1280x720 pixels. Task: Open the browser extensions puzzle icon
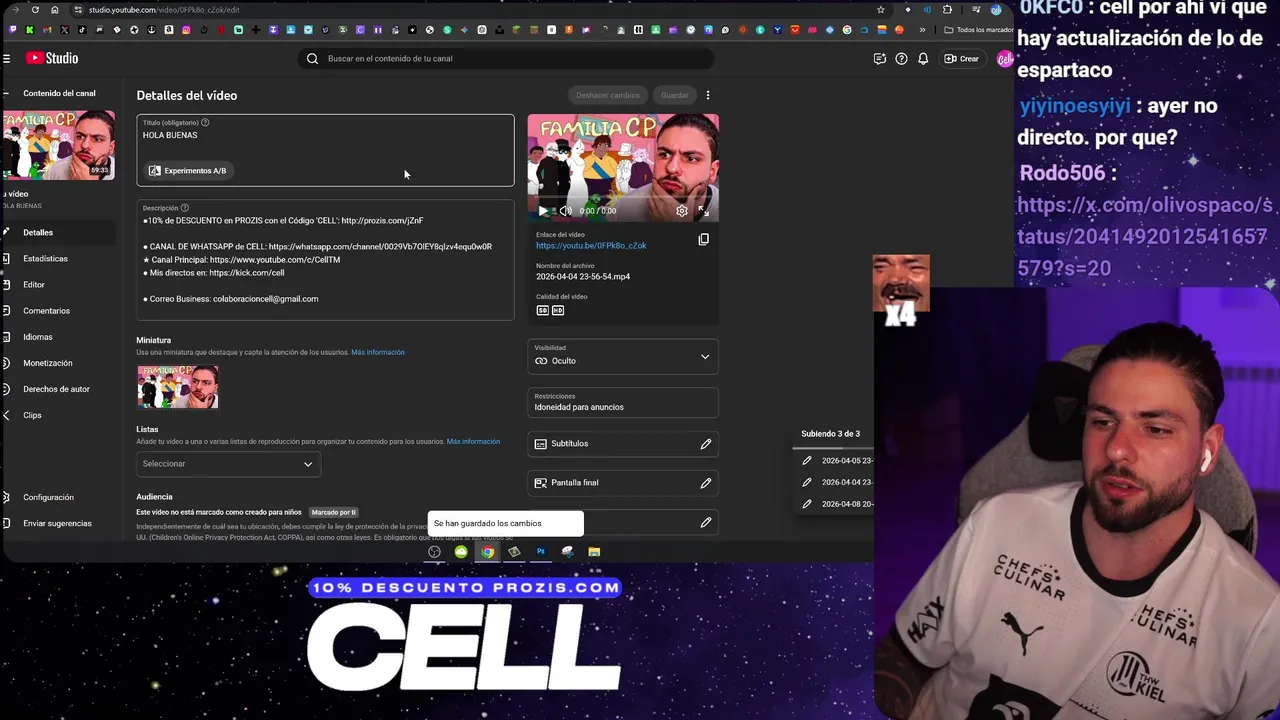click(x=947, y=10)
